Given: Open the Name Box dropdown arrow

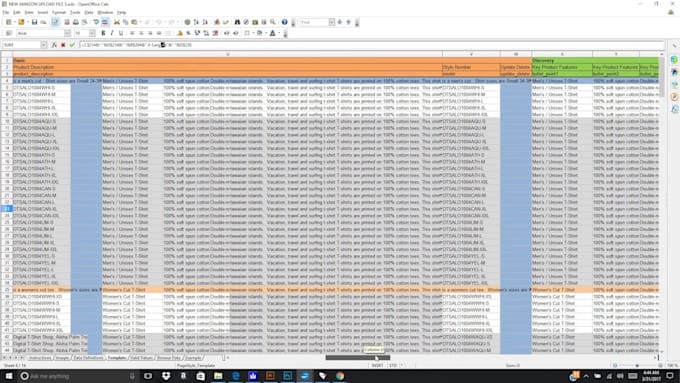Looking at the screenshot, I should pos(43,45).
